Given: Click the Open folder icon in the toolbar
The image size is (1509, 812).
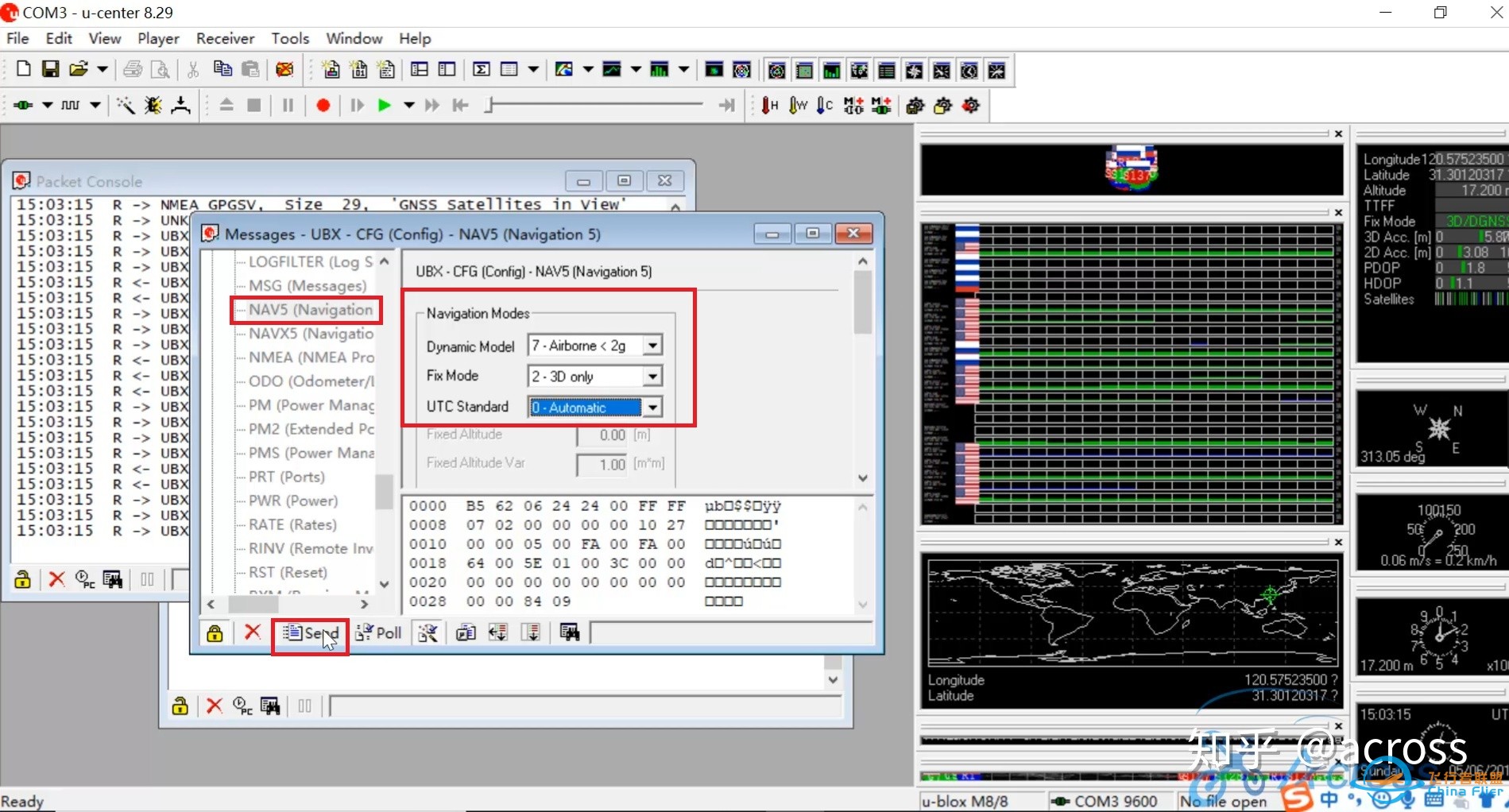Looking at the screenshot, I should pyautogui.click(x=78, y=70).
